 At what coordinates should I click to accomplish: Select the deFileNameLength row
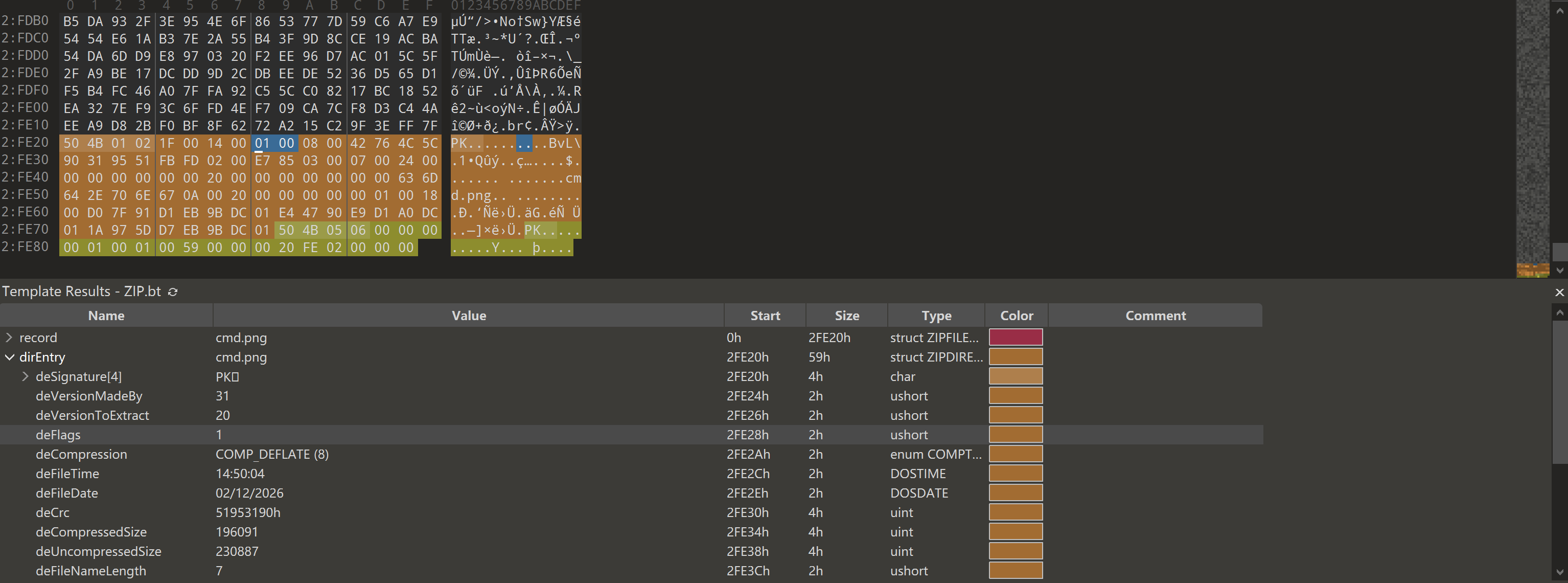point(90,571)
